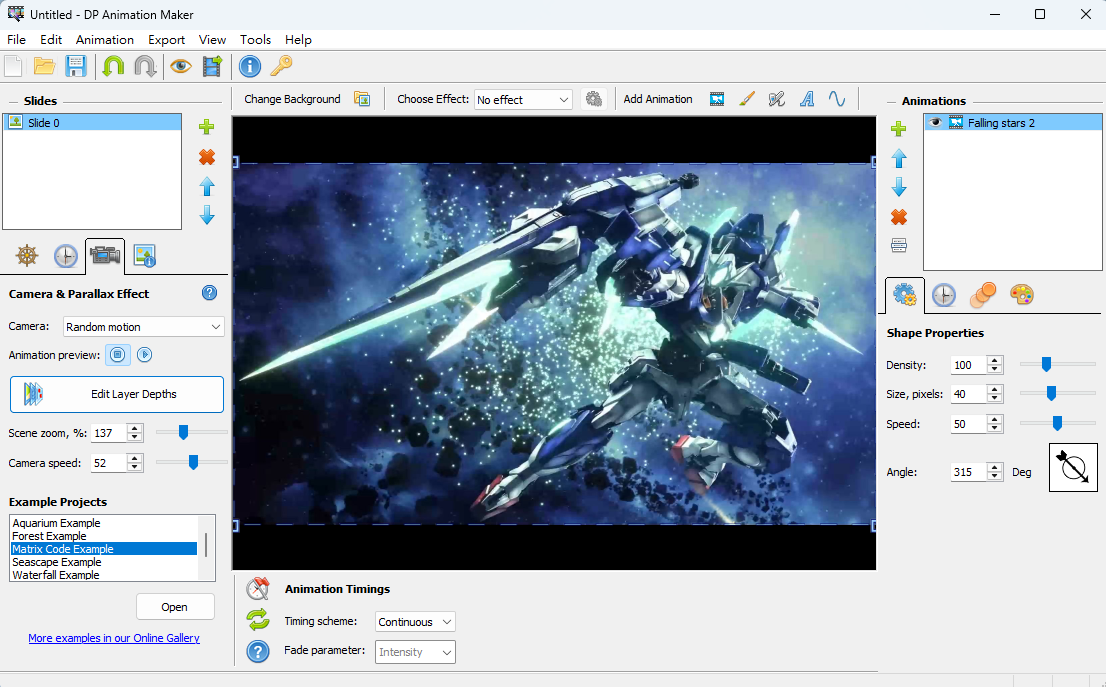This screenshot has height=687, width=1106.
Task: Open the Camera Random motion dropdown
Action: pos(216,327)
